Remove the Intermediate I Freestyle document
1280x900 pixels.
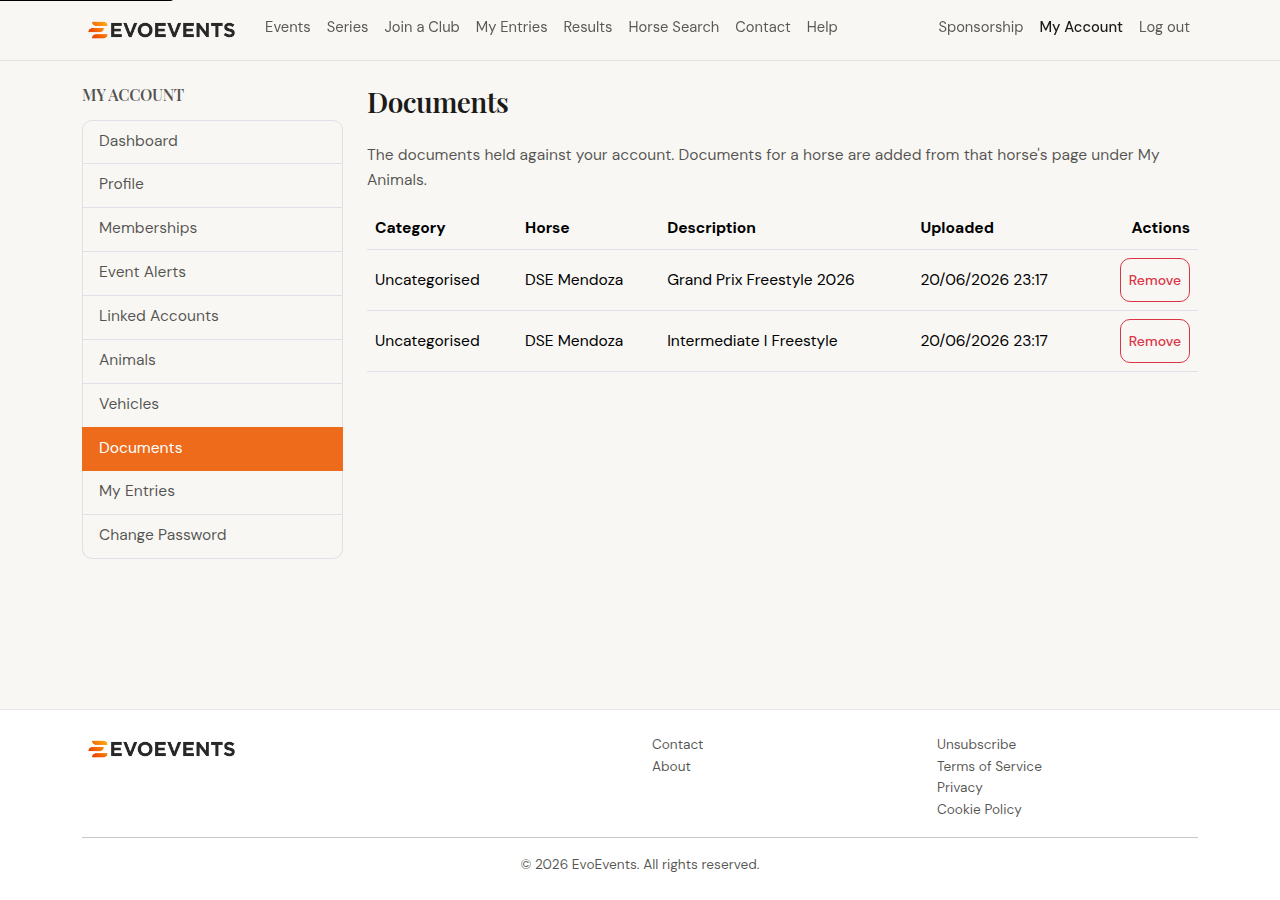pyautogui.click(x=1154, y=341)
